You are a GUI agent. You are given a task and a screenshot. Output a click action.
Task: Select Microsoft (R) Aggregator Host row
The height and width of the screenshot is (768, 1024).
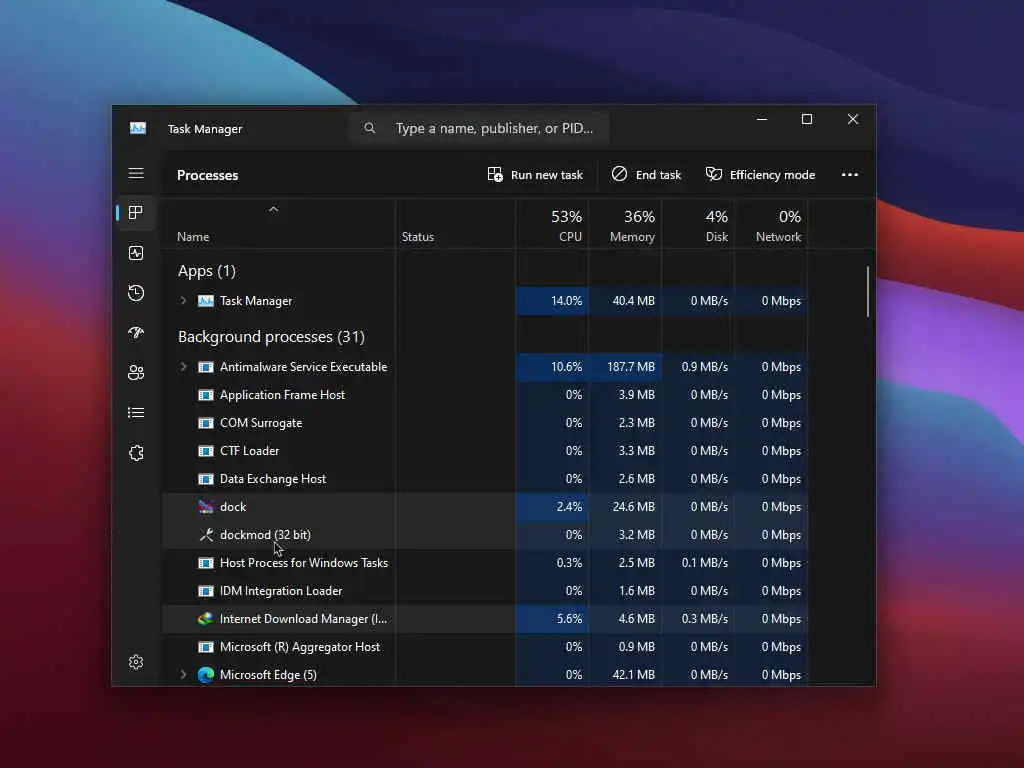[485, 647]
